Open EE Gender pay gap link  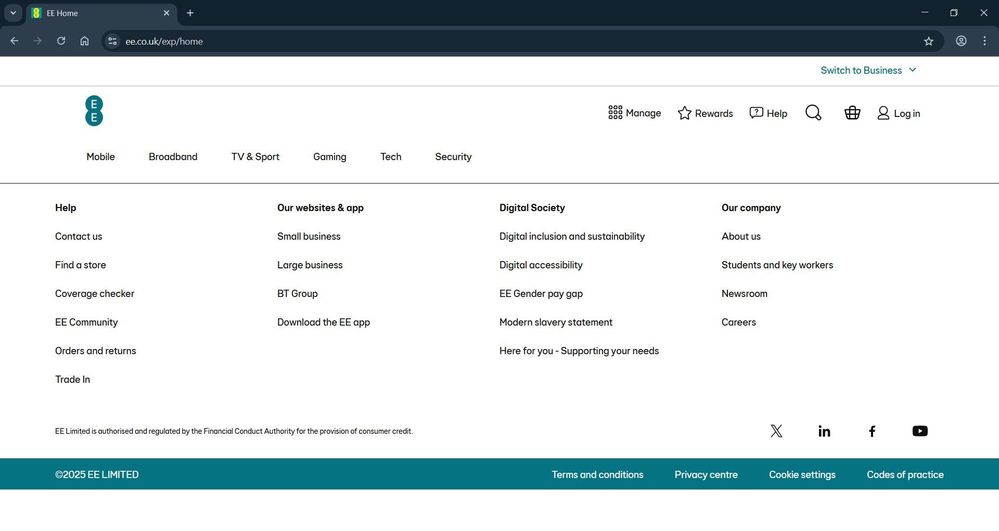point(541,294)
